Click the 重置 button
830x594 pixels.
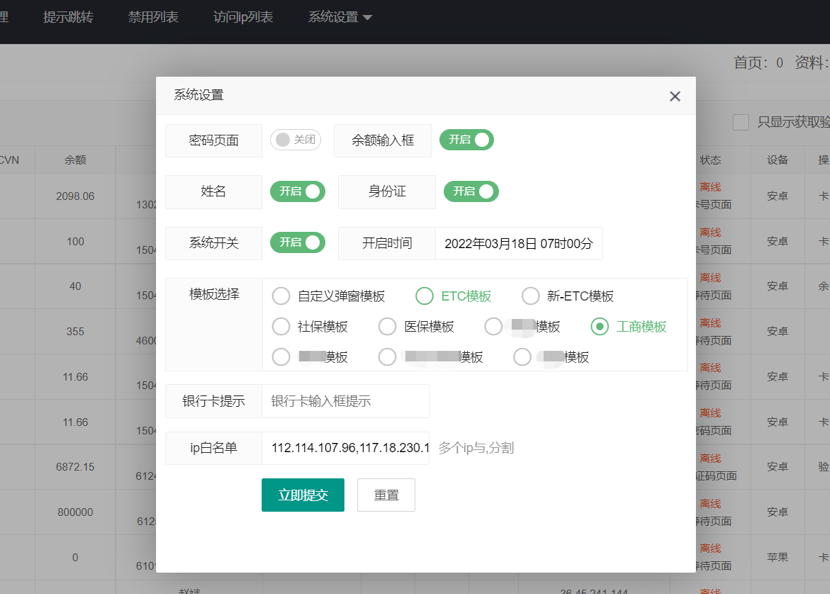[x=386, y=495]
